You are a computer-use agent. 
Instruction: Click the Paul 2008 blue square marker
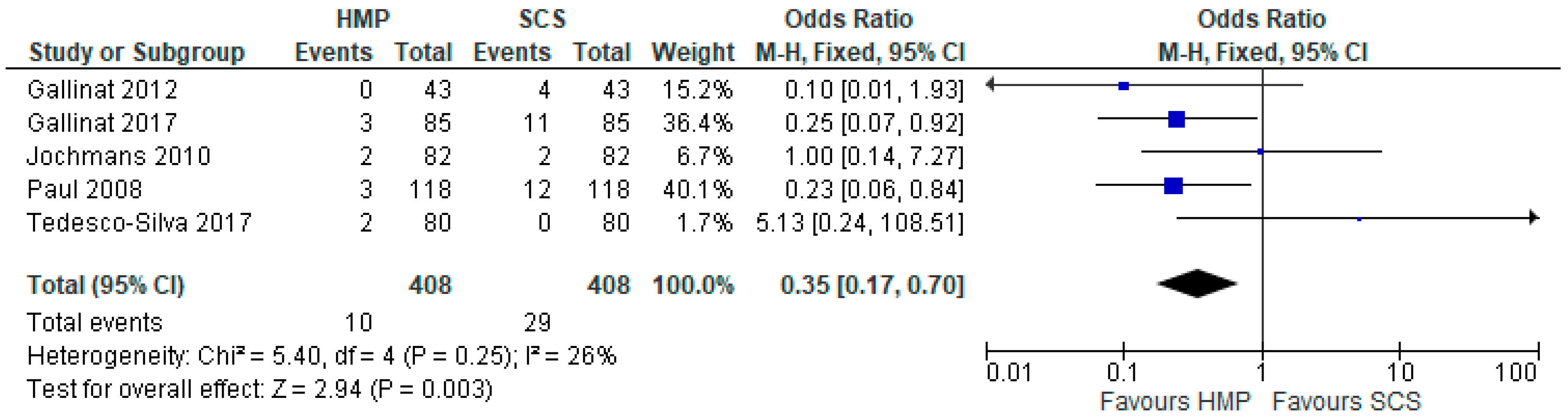click(x=1173, y=186)
